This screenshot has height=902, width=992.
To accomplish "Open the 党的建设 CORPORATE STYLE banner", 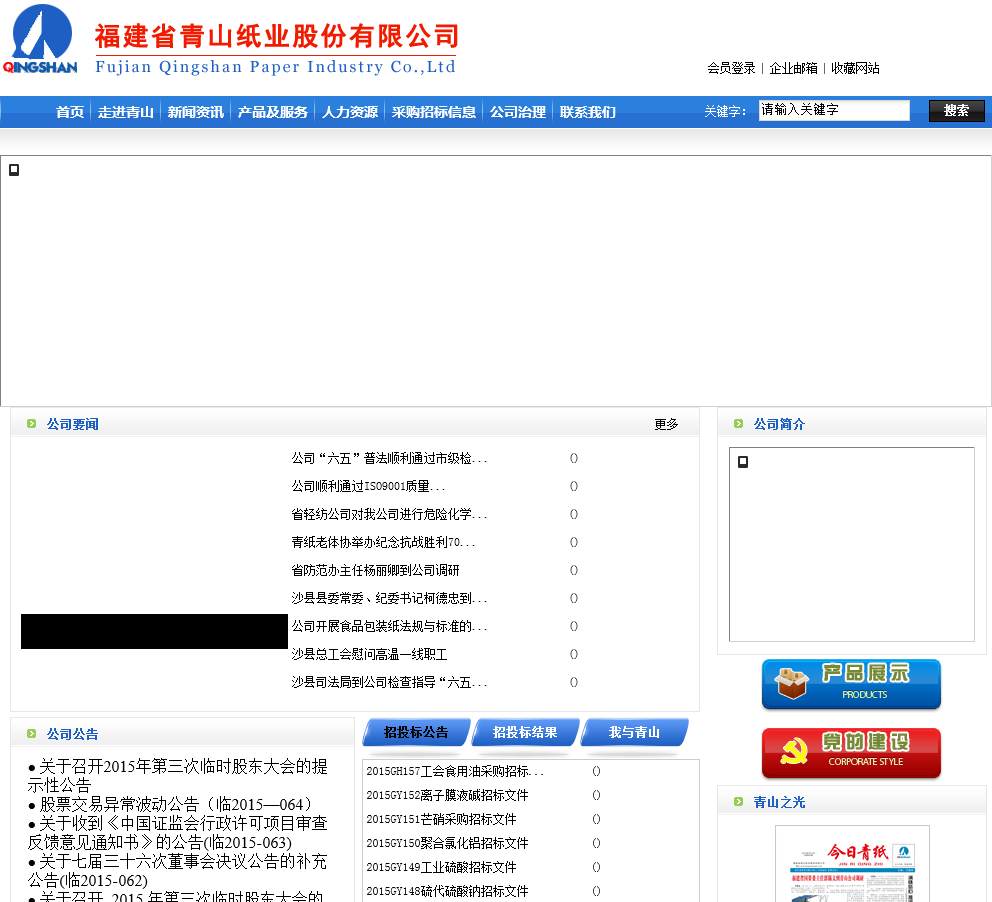I will pos(851,753).
